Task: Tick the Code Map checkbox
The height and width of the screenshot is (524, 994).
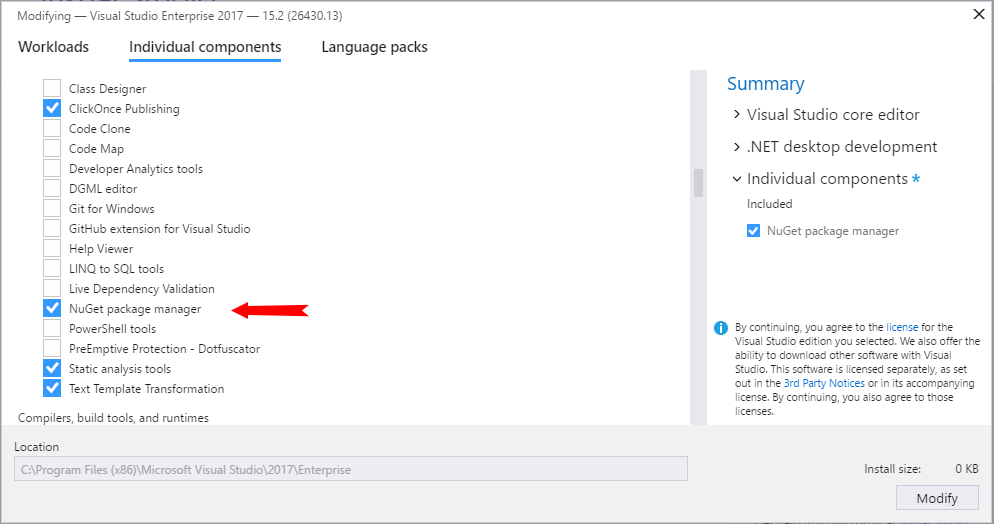Action: pyautogui.click(x=52, y=148)
